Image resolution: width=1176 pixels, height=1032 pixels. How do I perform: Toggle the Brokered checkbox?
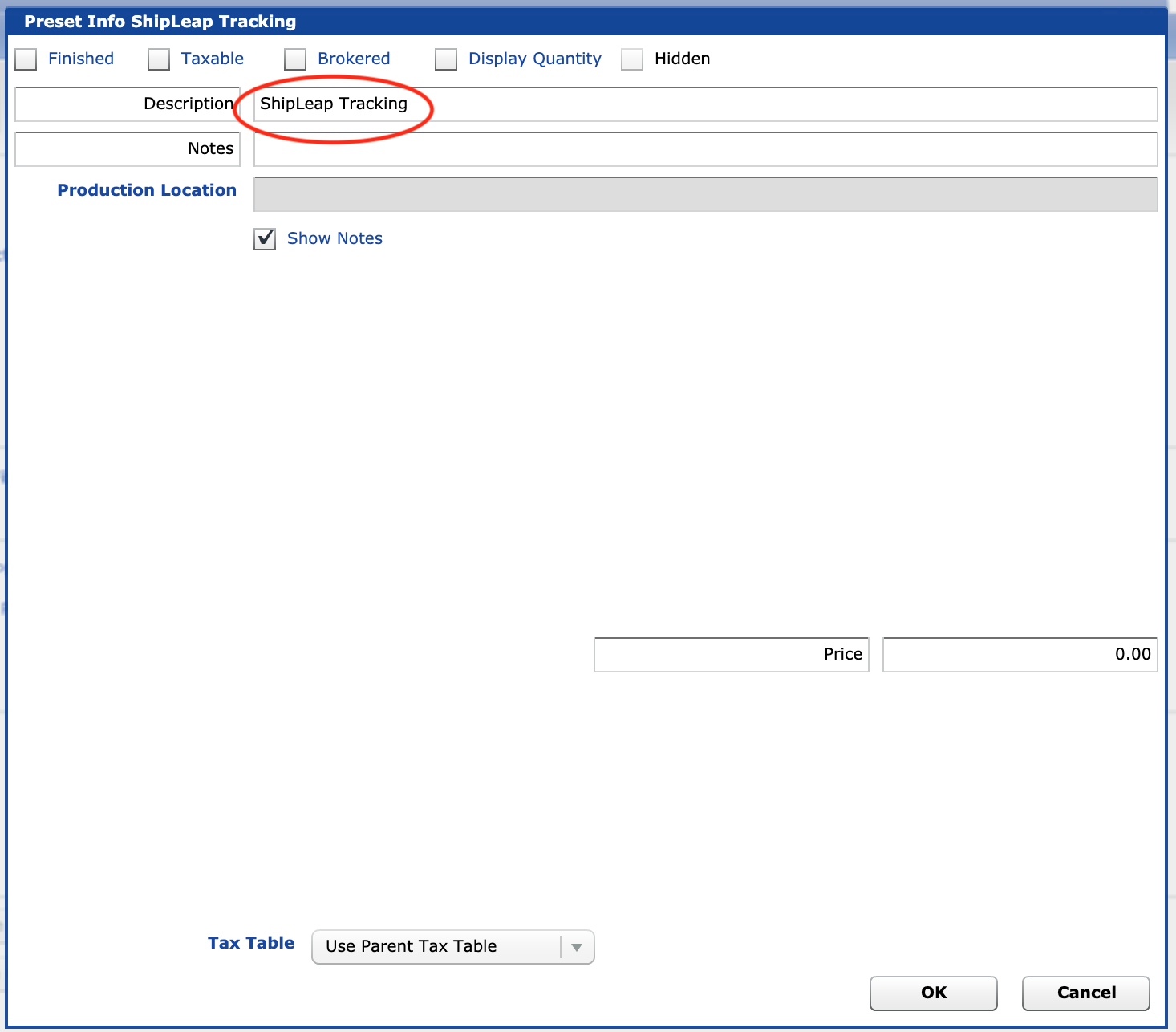tap(295, 59)
